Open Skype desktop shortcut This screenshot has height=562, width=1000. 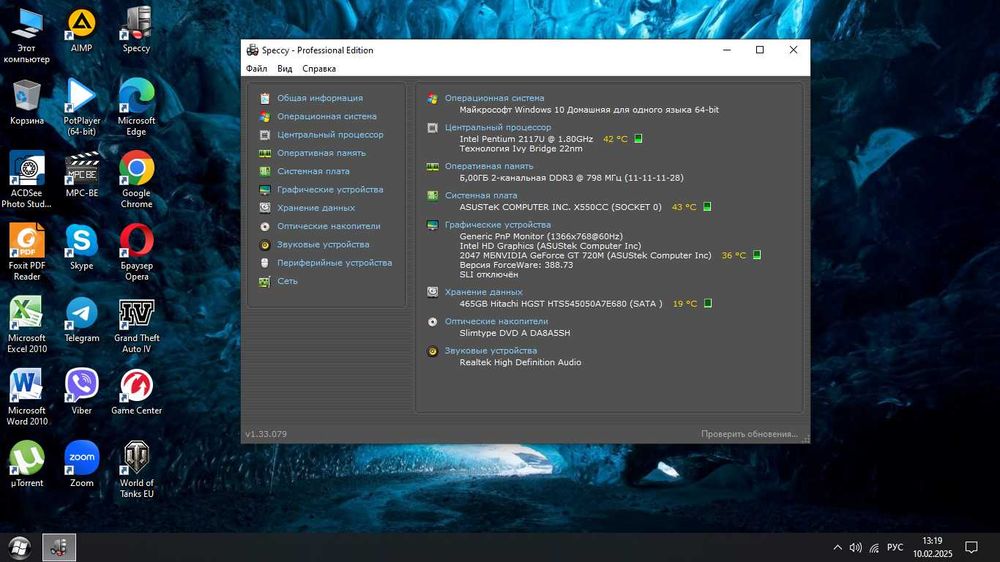[x=82, y=248]
